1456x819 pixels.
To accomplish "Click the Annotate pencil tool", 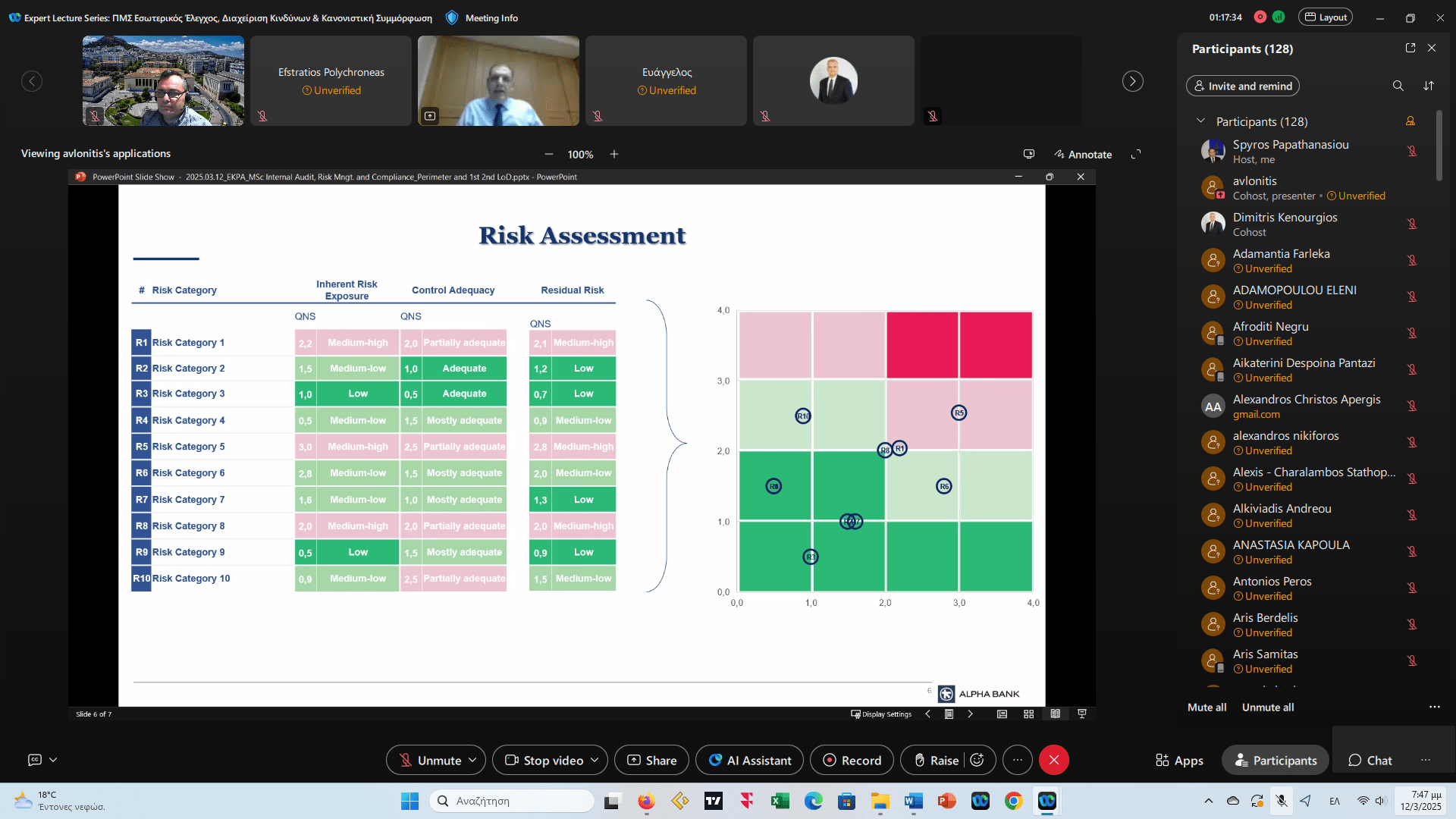I will tap(1083, 154).
